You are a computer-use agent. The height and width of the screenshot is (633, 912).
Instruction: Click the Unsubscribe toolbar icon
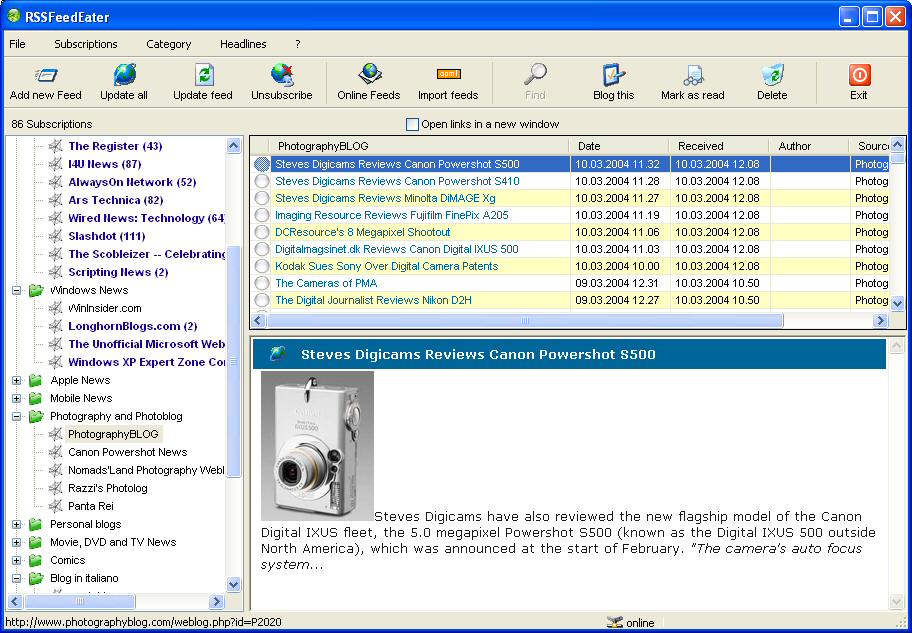click(x=282, y=75)
